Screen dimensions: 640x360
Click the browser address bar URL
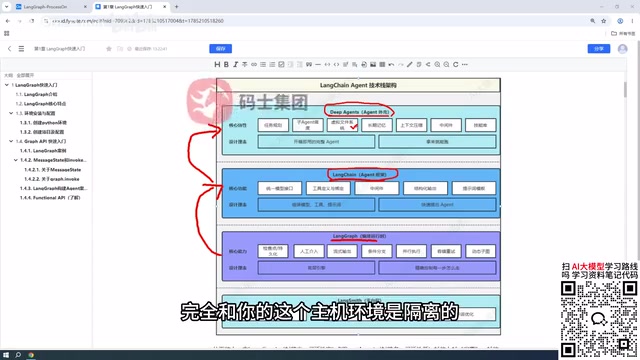click(x=139, y=21)
